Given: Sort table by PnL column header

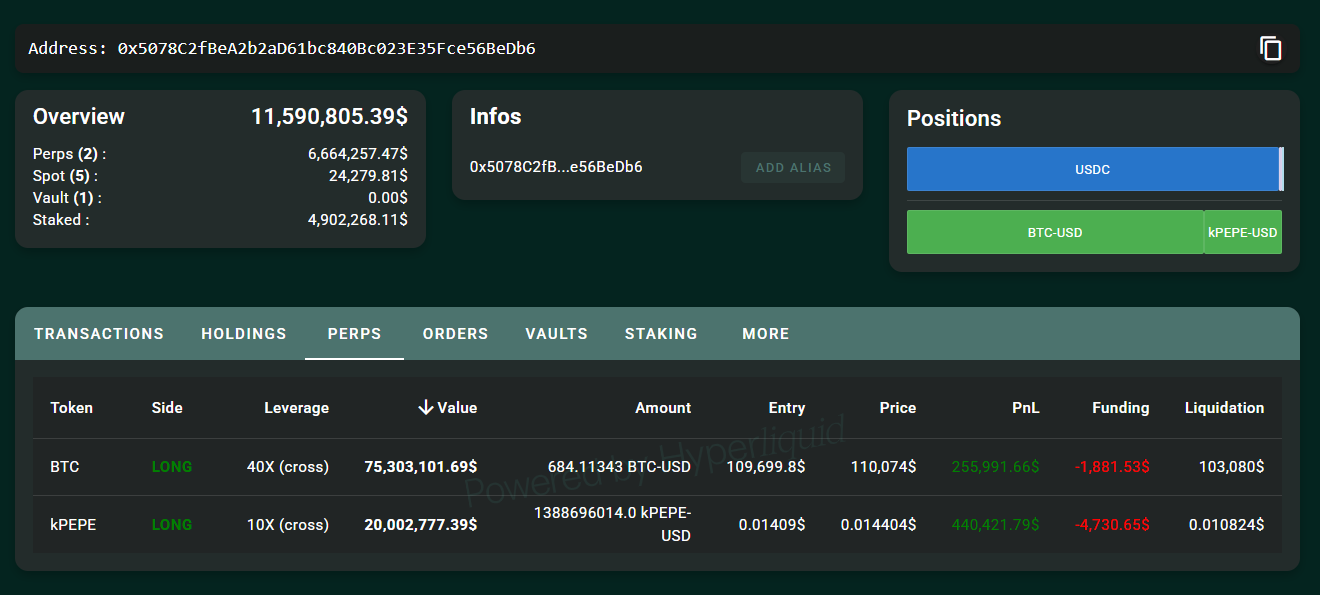Looking at the screenshot, I should [1024, 407].
